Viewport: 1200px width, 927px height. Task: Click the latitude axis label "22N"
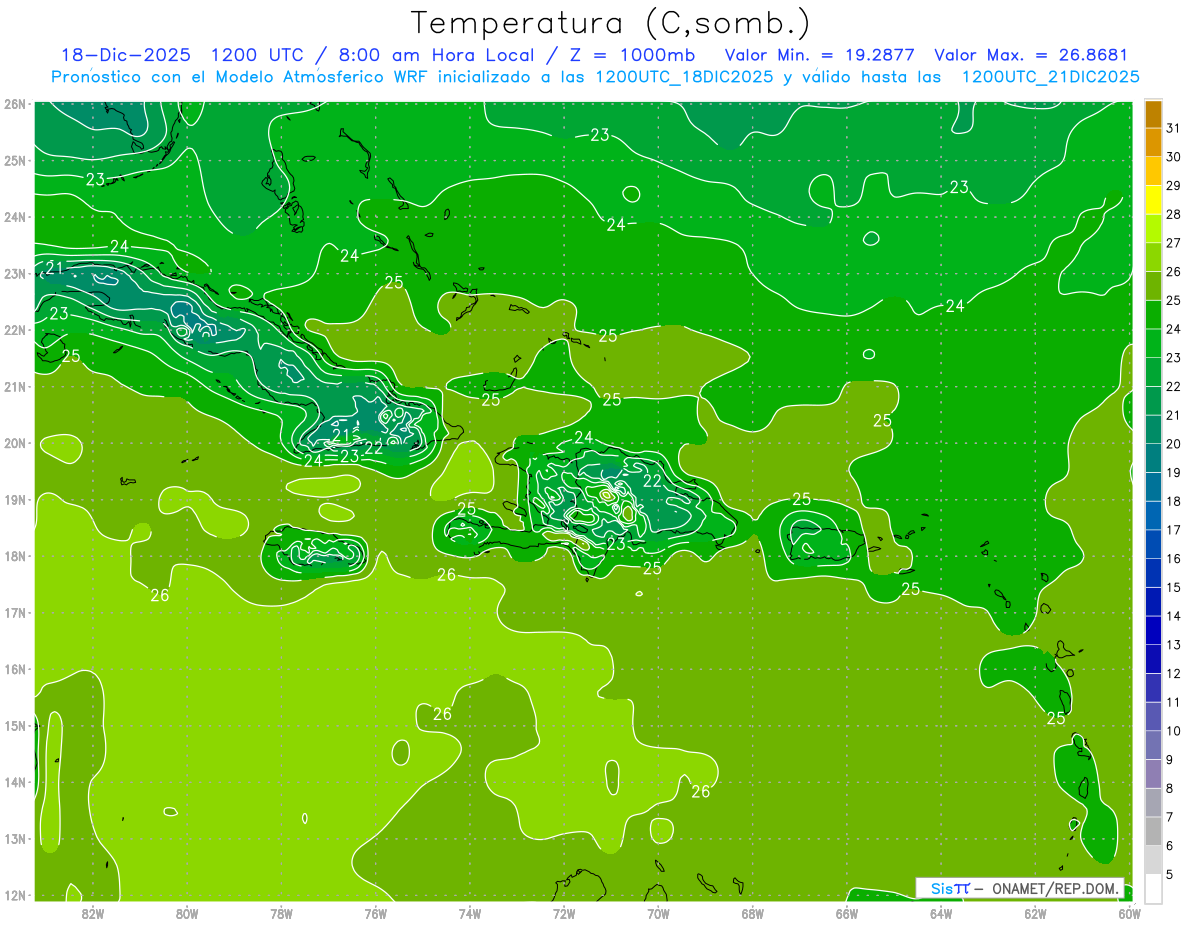pos(15,330)
